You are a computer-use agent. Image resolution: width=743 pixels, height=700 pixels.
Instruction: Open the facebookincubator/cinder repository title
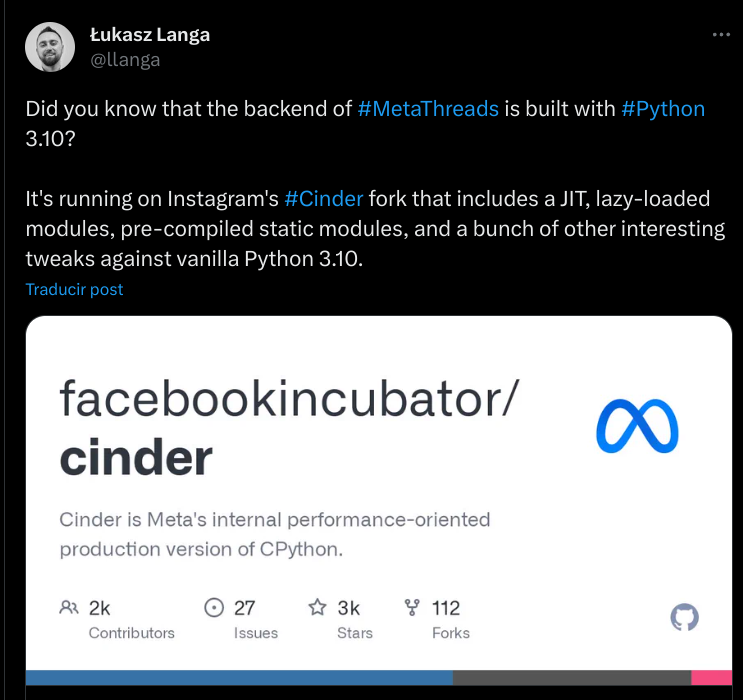pyautogui.click(x=289, y=428)
